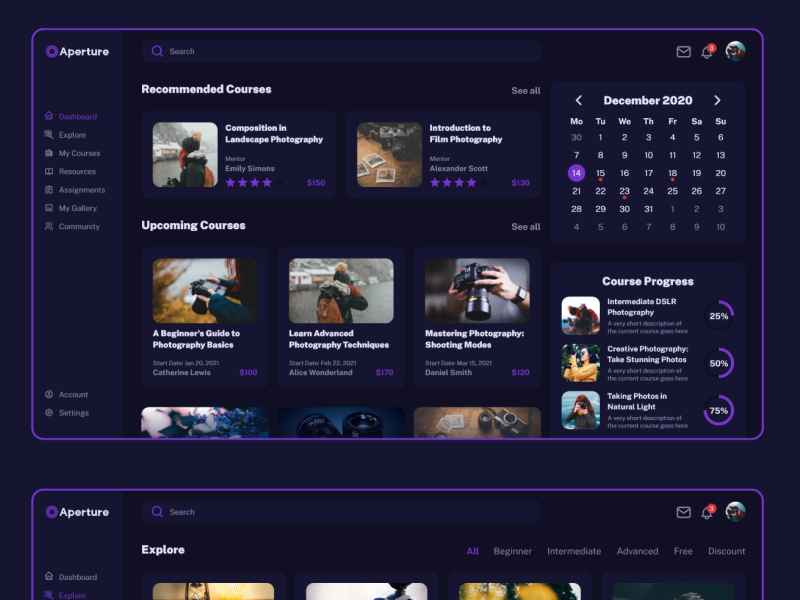800x600 pixels.
Task: Go to the previous month in the calendar
Action: [x=578, y=100]
